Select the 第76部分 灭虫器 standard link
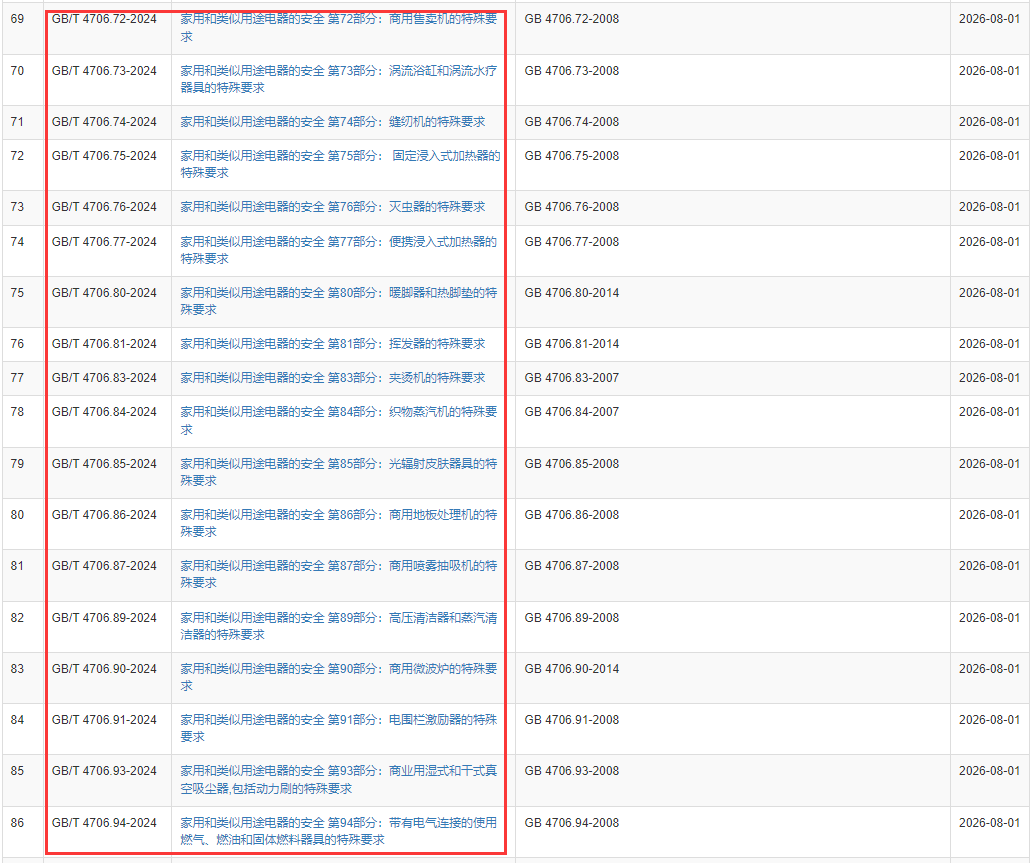The width and height of the screenshot is (1033, 863). 332,207
